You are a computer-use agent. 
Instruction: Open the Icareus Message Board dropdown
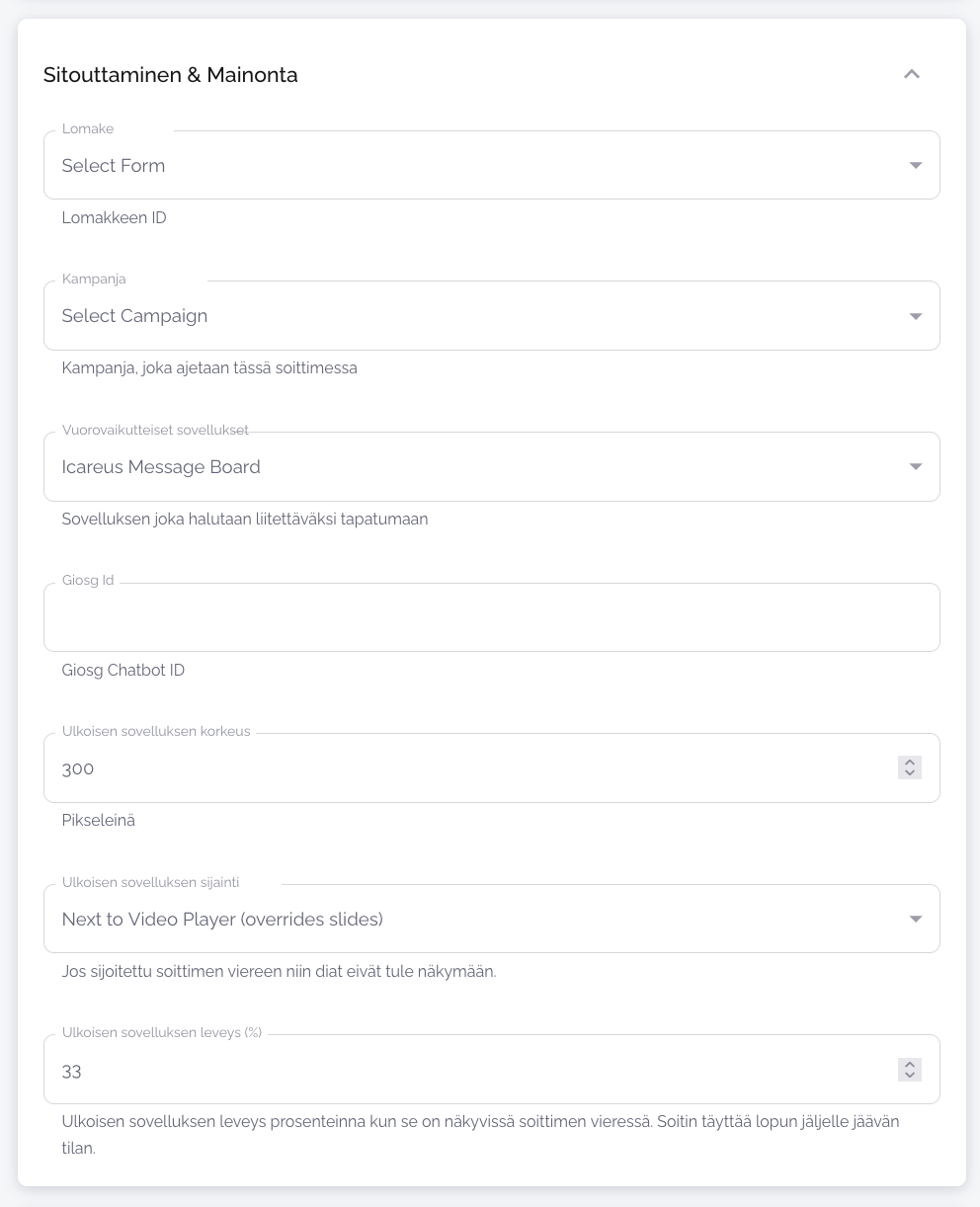coord(474,467)
